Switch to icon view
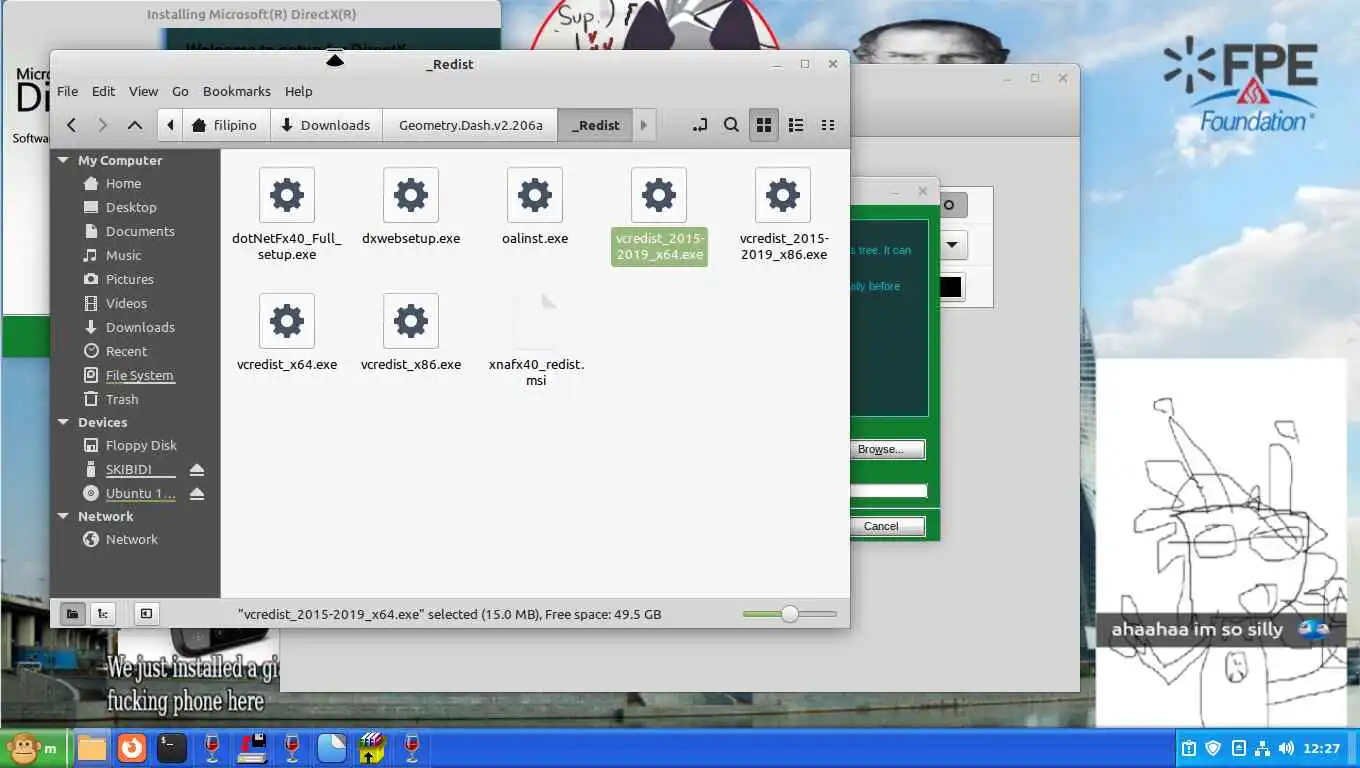The width and height of the screenshot is (1360, 768). (x=764, y=125)
